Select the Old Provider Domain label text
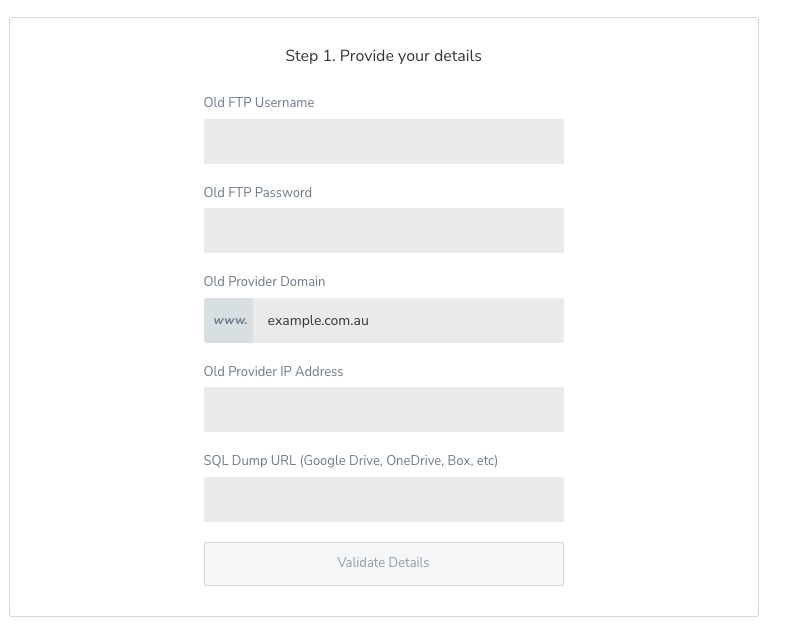 [264, 281]
